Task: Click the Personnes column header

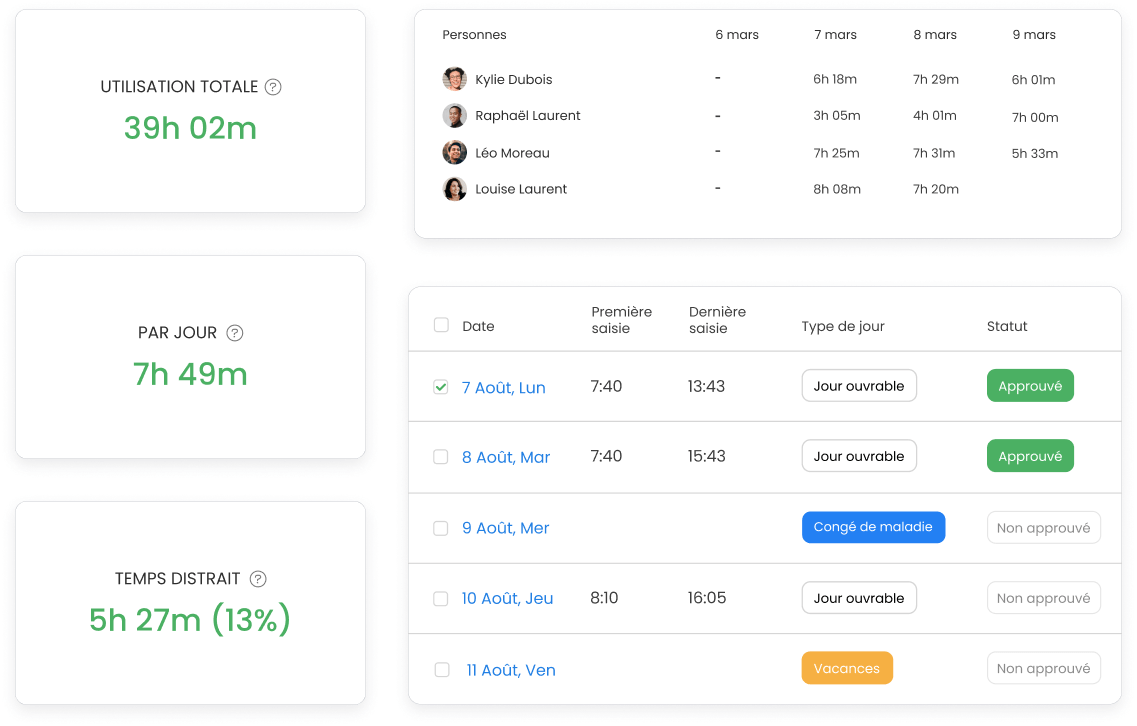Action: pyautogui.click(x=474, y=35)
